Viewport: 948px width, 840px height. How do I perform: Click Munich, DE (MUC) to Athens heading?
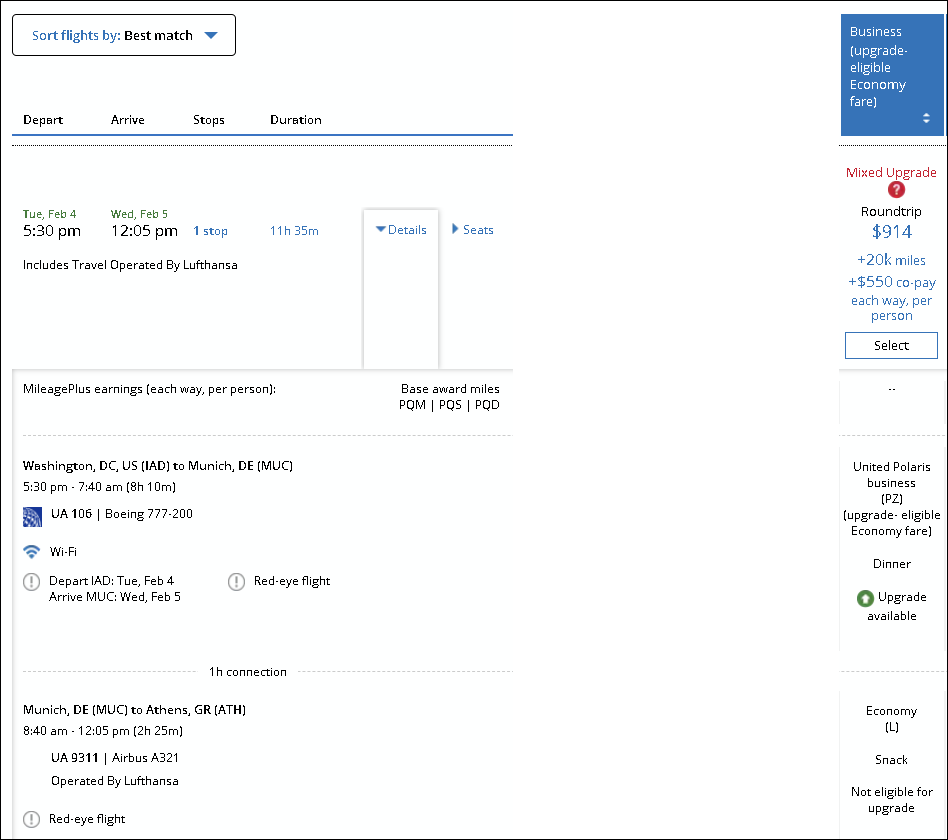[134, 710]
